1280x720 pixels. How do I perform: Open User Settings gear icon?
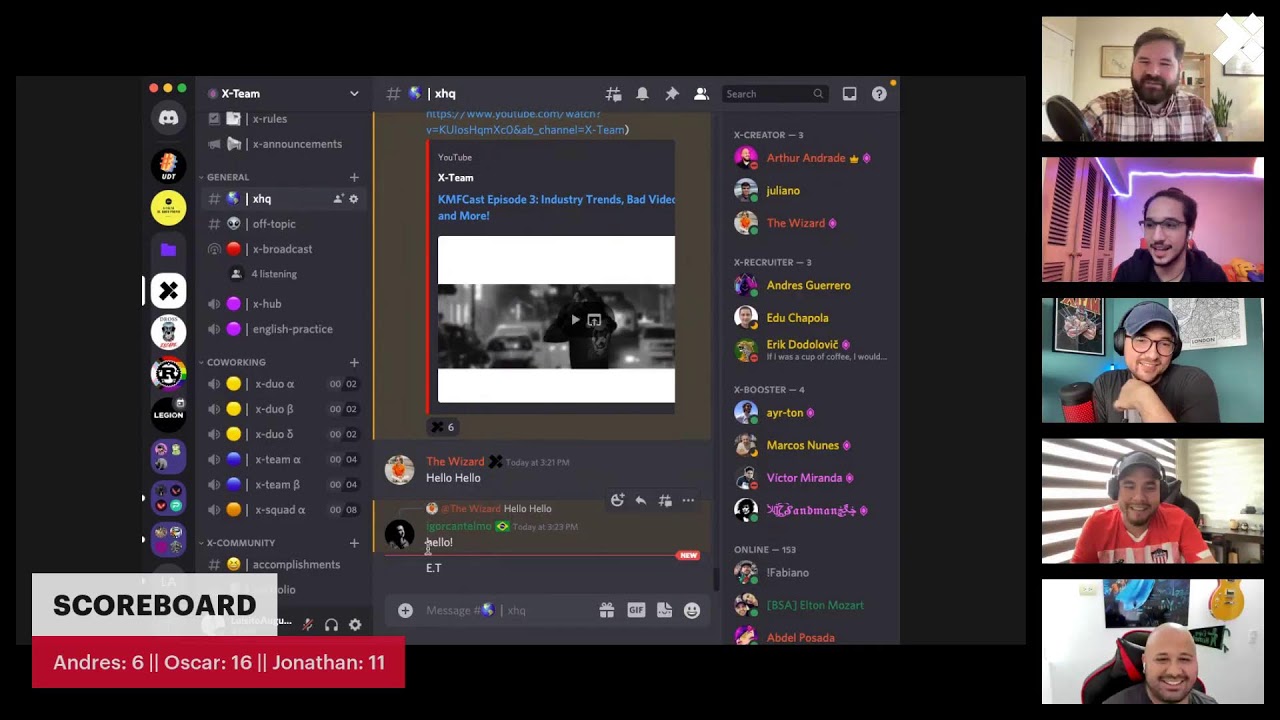[x=355, y=625]
